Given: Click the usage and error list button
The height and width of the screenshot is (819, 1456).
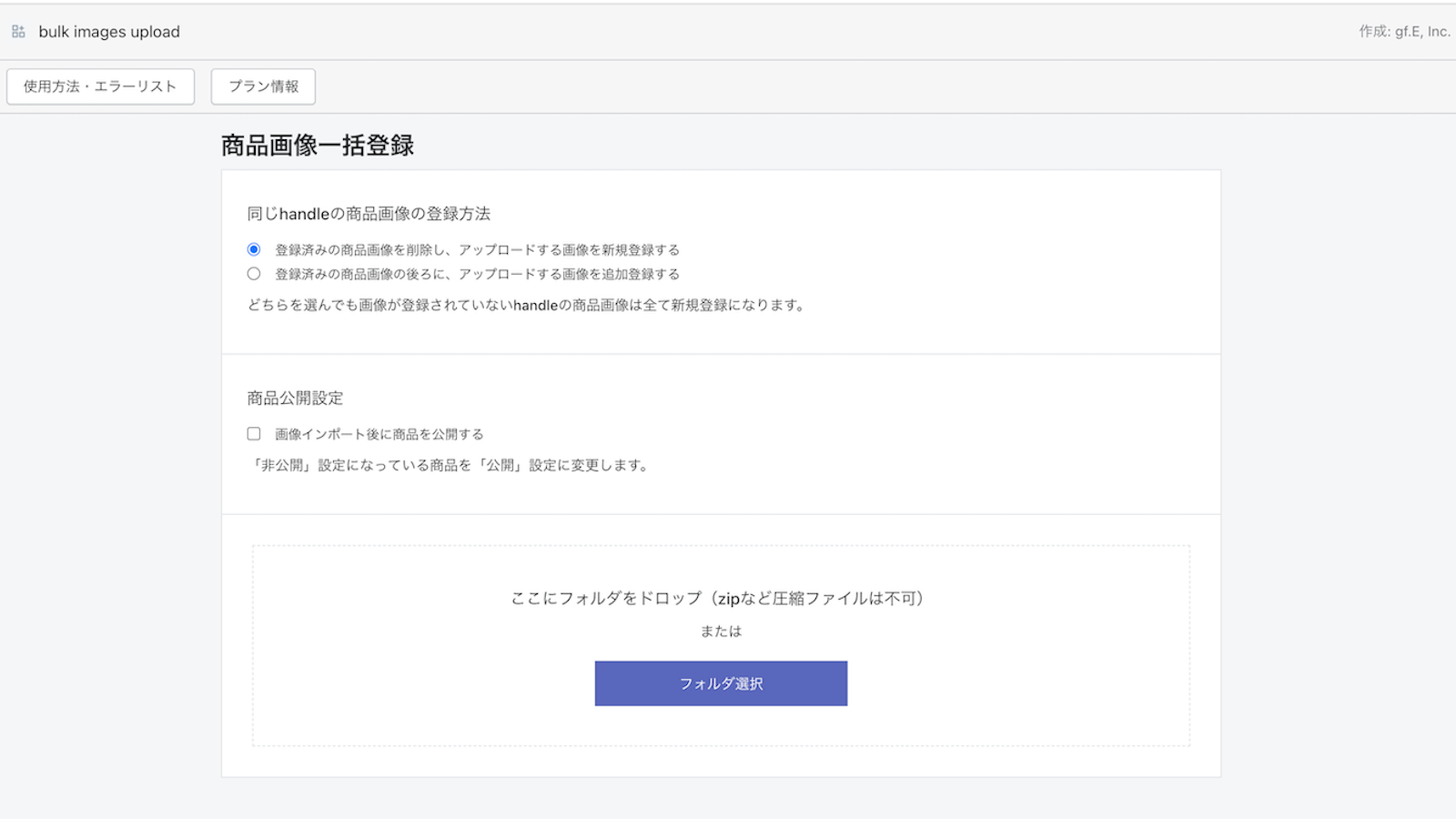Looking at the screenshot, I should point(100,86).
